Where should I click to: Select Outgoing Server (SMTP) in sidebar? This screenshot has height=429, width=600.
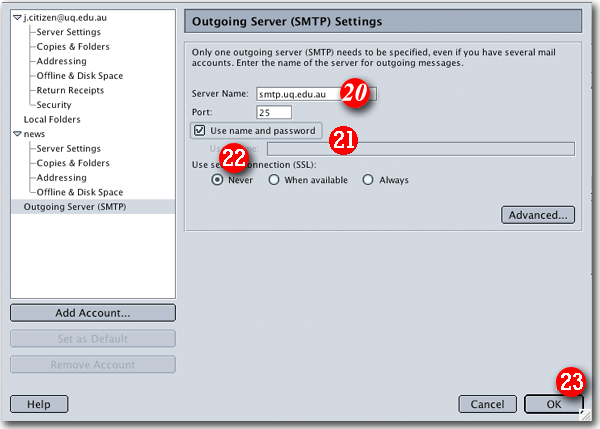point(75,207)
